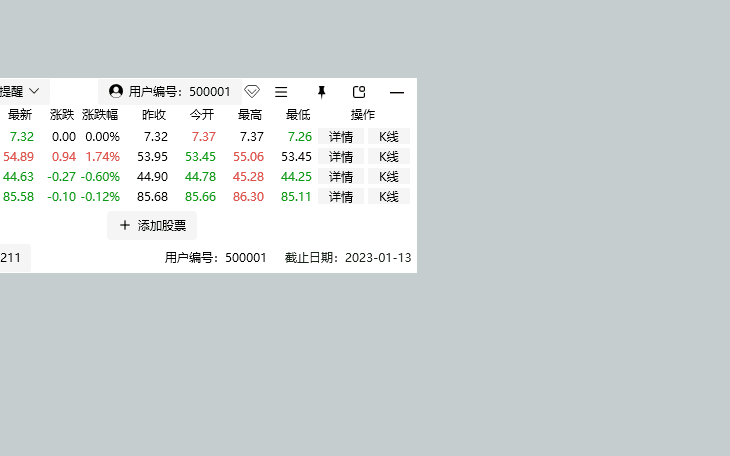The width and height of the screenshot is (730, 456).
Task: Click the 用户编号：500001 footer text
Action: [216, 258]
